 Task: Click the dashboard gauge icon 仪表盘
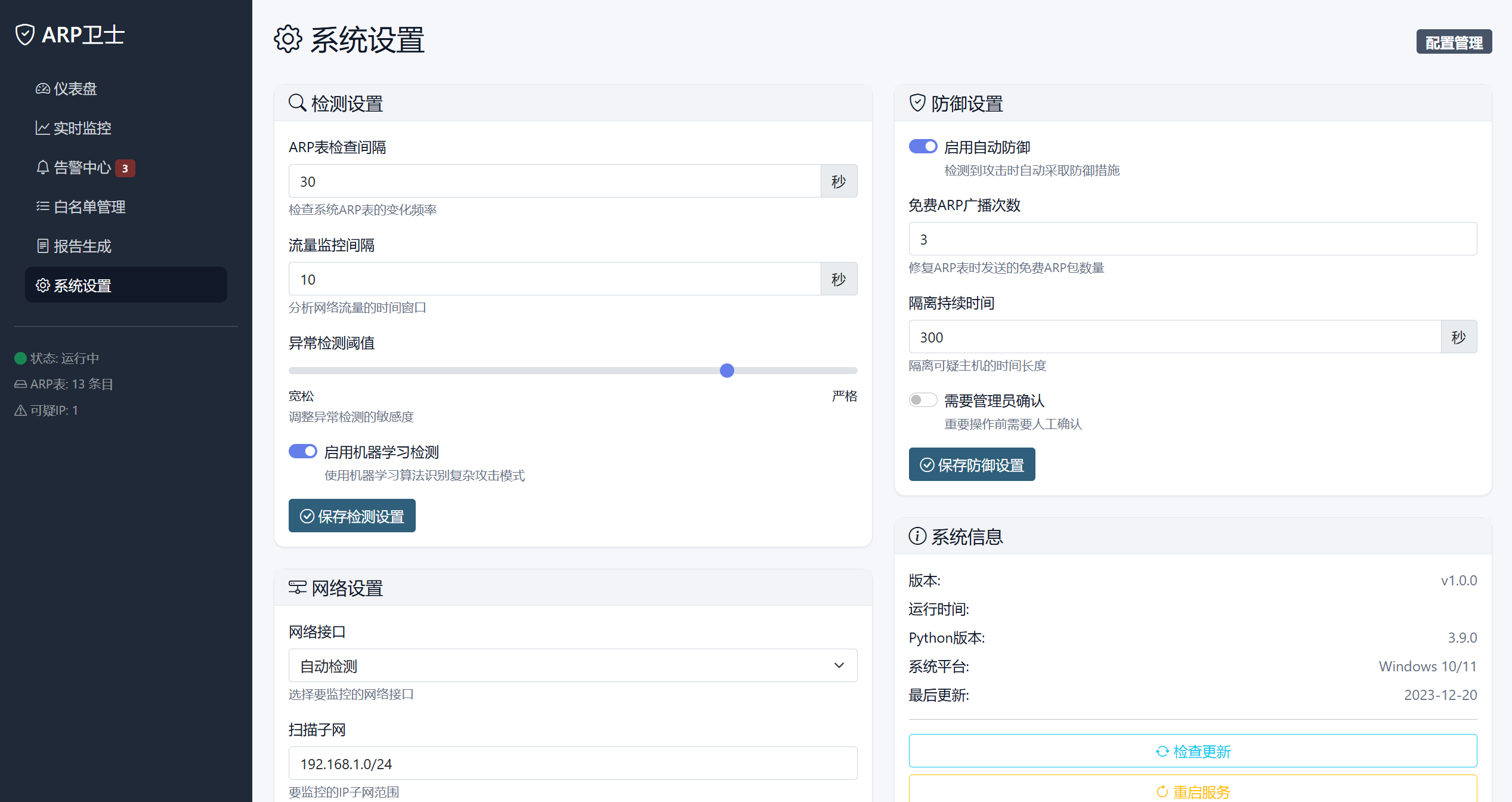[x=42, y=89]
